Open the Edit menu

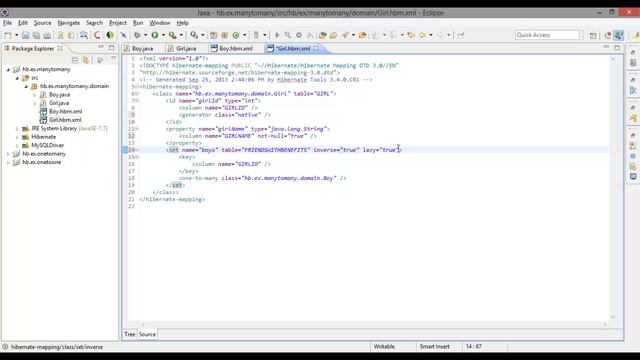click(x=23, y=23)
